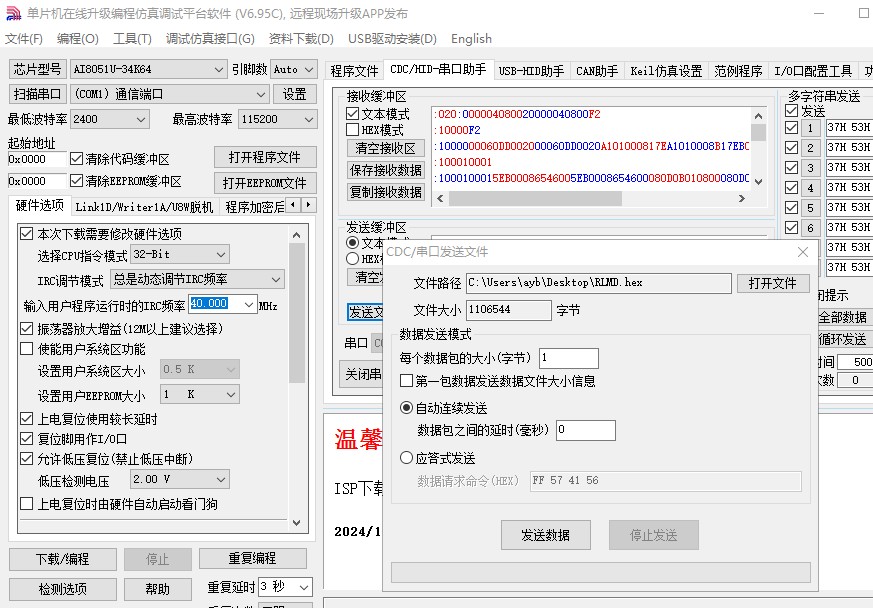873x608 pixels.
Task: Click hardware options list scroll-up arrow
Action: [x=297, y=235]
